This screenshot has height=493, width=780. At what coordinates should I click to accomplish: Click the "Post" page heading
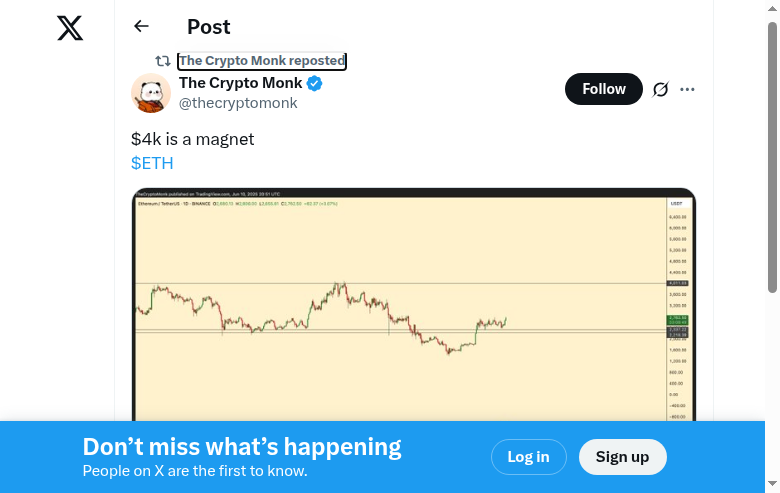(208, 27)
